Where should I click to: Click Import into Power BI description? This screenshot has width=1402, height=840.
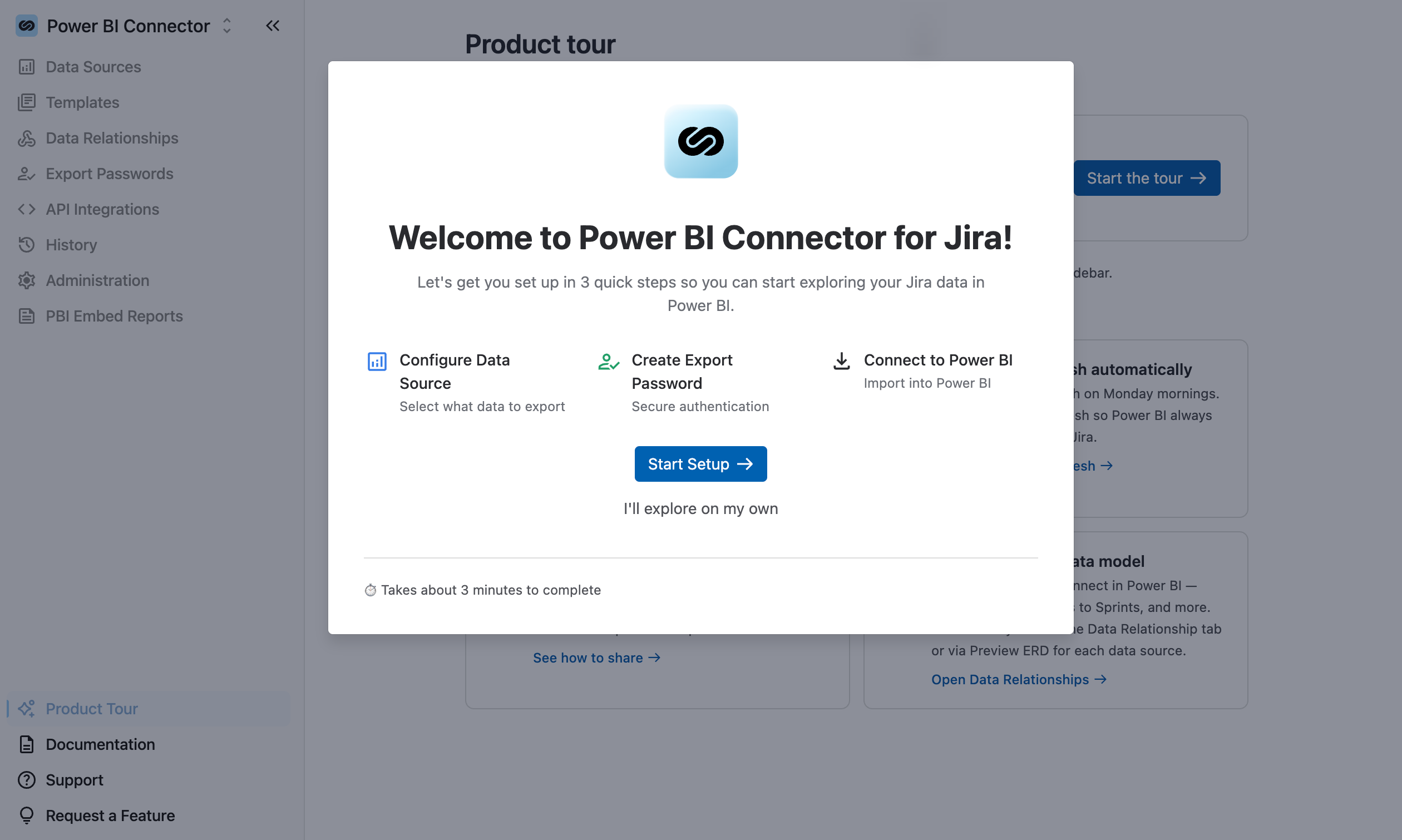[x=927, y=383]
